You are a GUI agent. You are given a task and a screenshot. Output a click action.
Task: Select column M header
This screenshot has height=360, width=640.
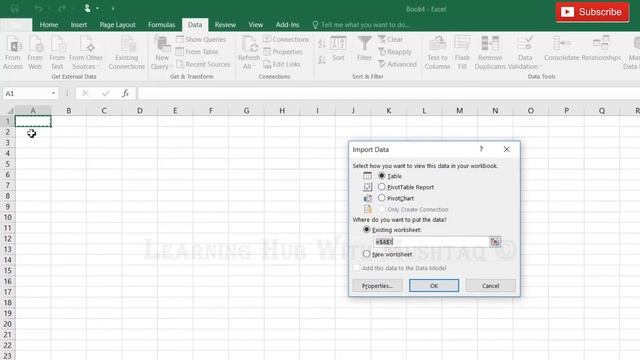tap(460, 111)
